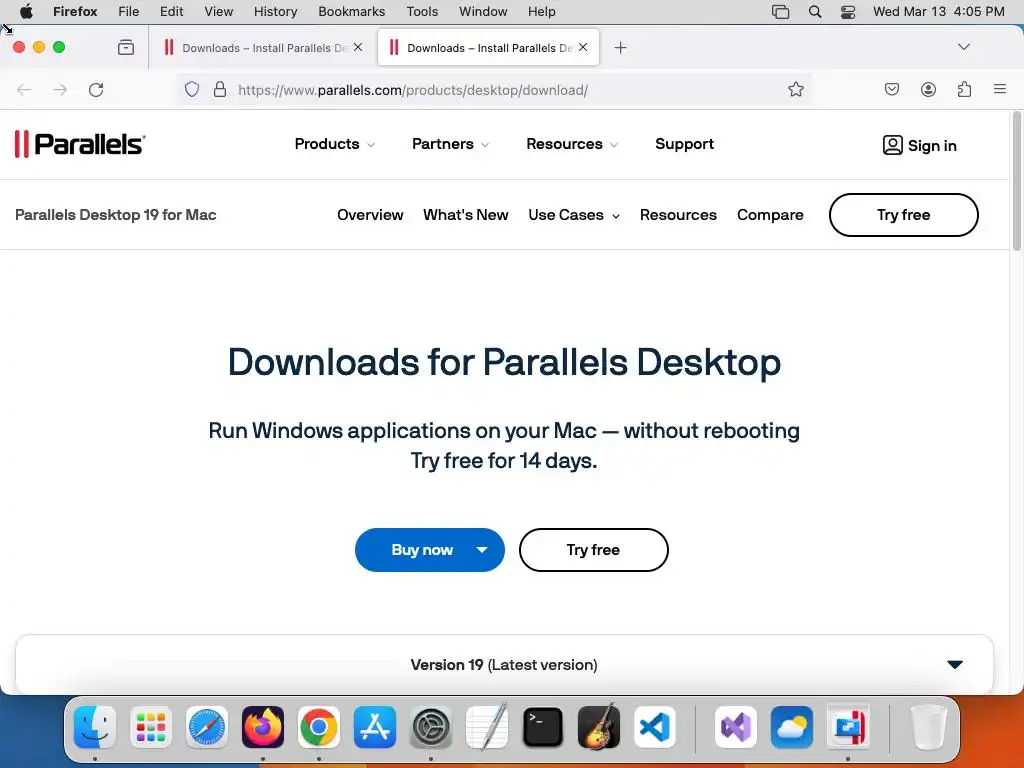Open Resources link in product sub-navigation

point(678,215)
